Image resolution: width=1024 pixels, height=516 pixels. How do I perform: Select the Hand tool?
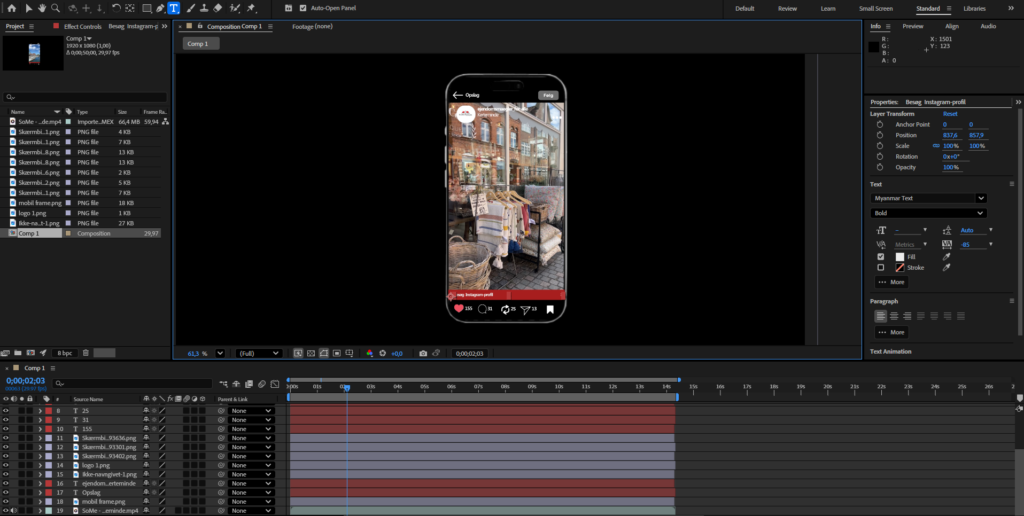pos(42,8)
